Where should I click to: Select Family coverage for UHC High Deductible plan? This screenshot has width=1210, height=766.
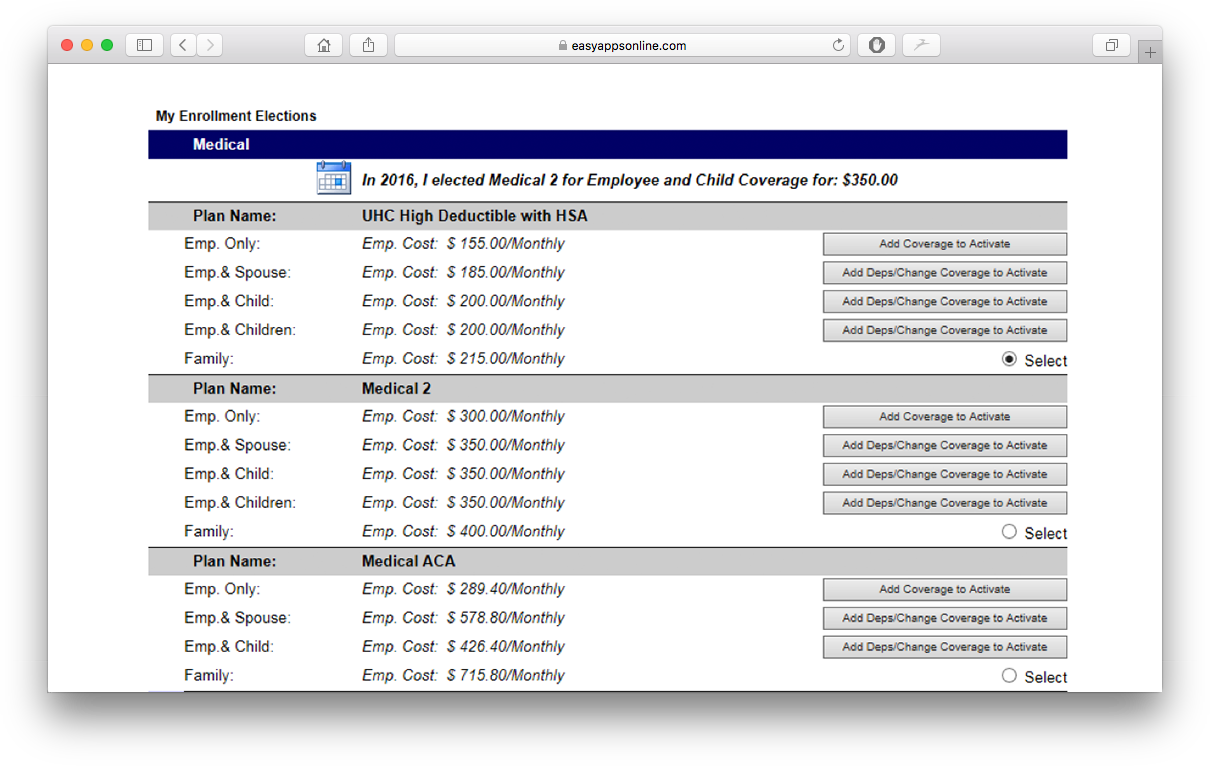[1009, 358]
